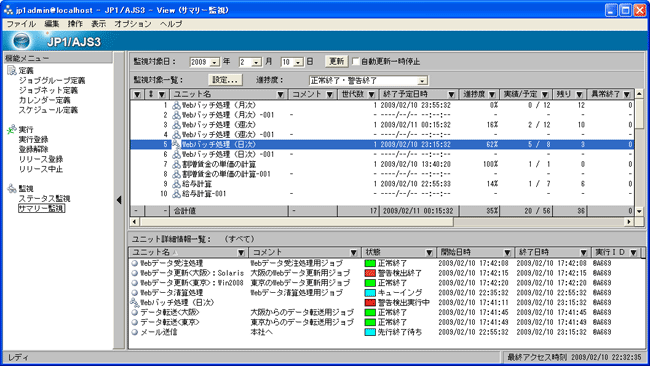Open the ファイル menu
This screenshot has height=366, width=650.
pyautogui.click(x=21, y=24)
